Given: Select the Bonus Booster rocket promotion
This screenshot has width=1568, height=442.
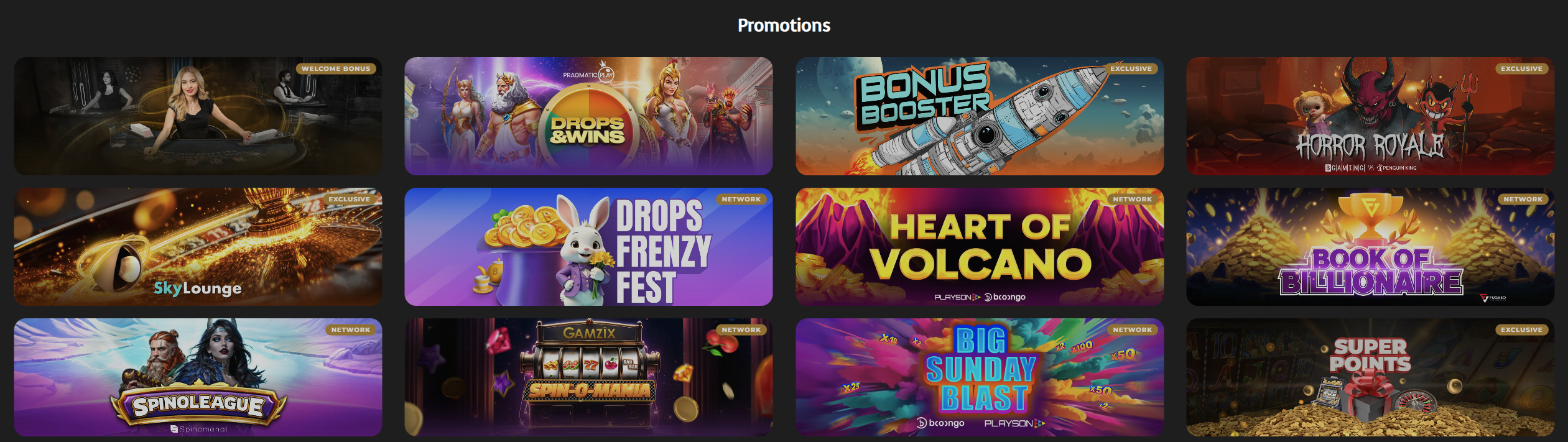Looking at the screenshot, I should 980,116.
